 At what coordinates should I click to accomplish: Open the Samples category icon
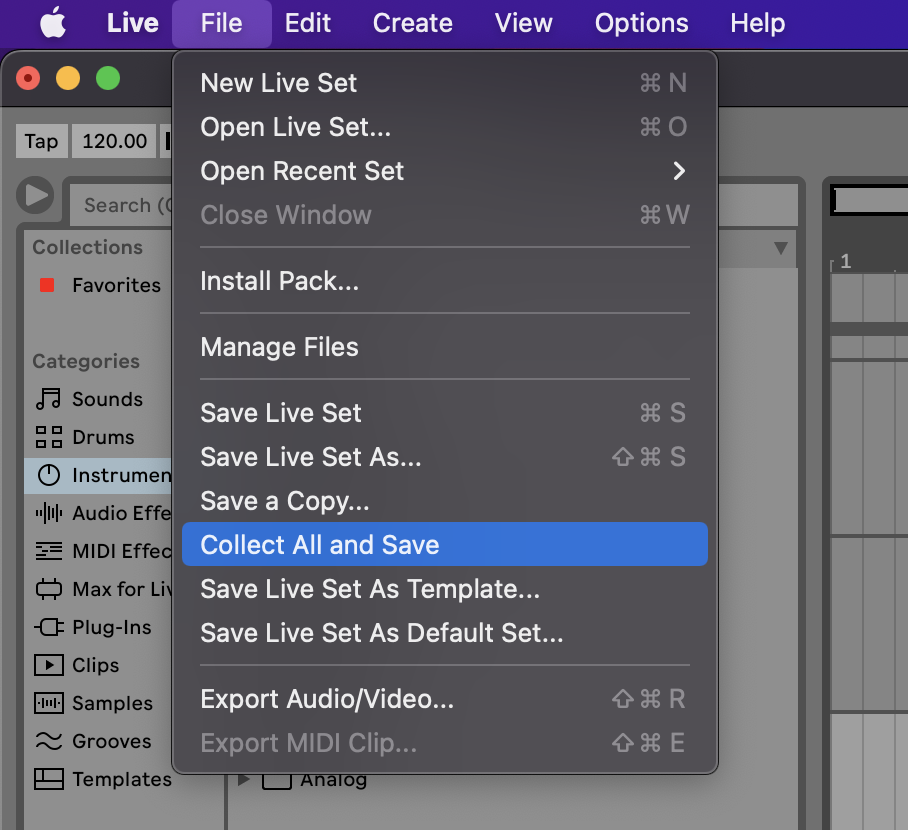[48, 703]
